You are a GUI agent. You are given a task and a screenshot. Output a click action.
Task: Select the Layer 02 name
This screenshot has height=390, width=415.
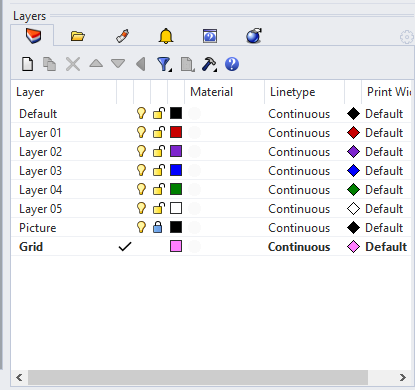(x=40, y=152)
